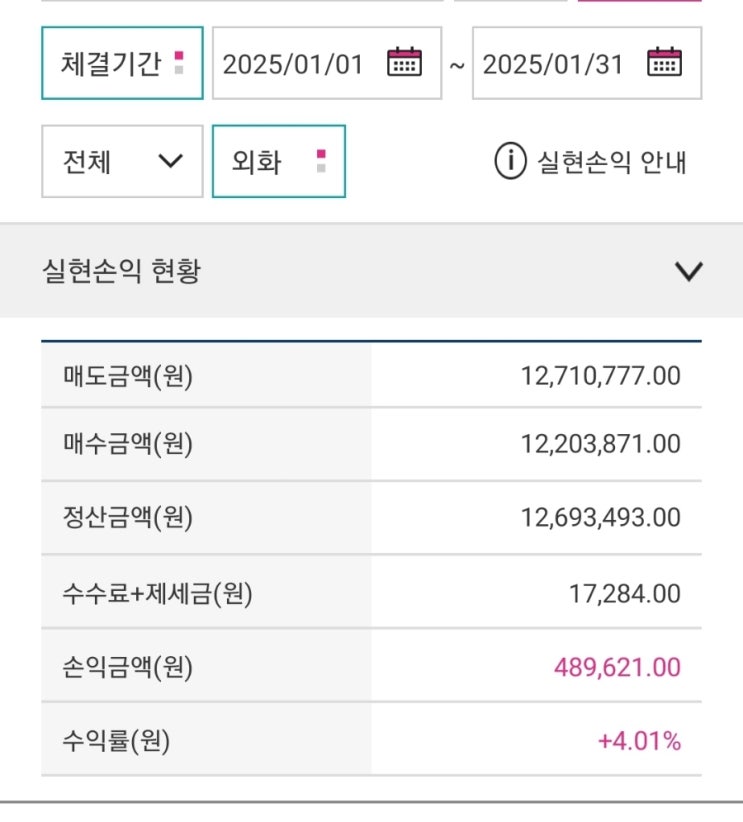Click the start date field 2025/01/01
Viewport: 743px width, 822px height.
[x=292, y=64]
